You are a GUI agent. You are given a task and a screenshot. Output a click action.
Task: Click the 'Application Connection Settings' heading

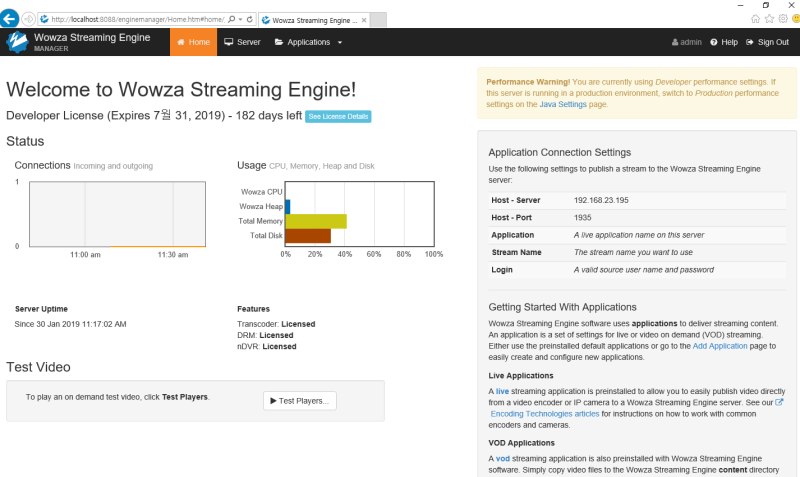tap(560, 152)
